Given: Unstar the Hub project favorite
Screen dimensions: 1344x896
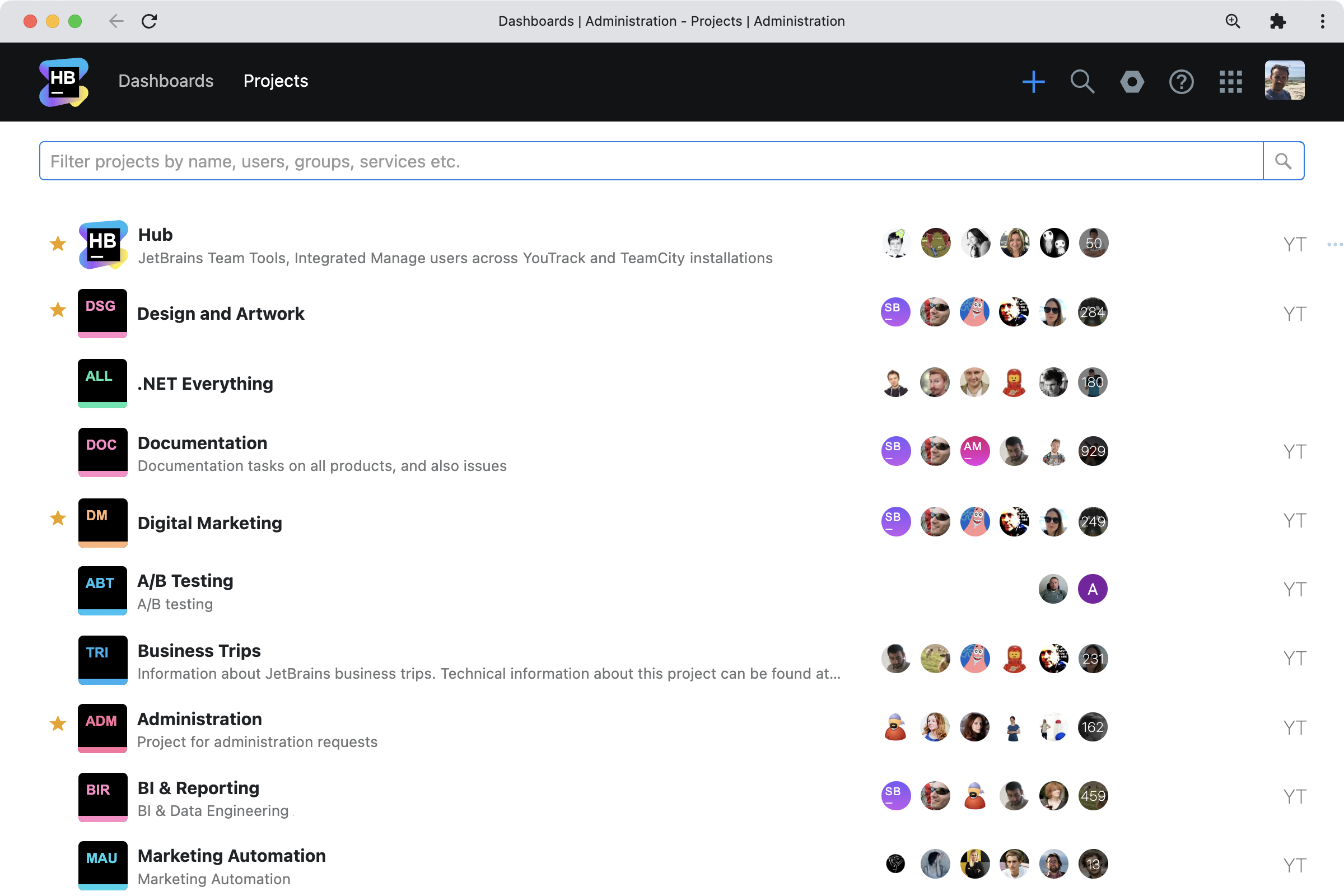Looking at the screenshot, I should click(x=58, y=244).
